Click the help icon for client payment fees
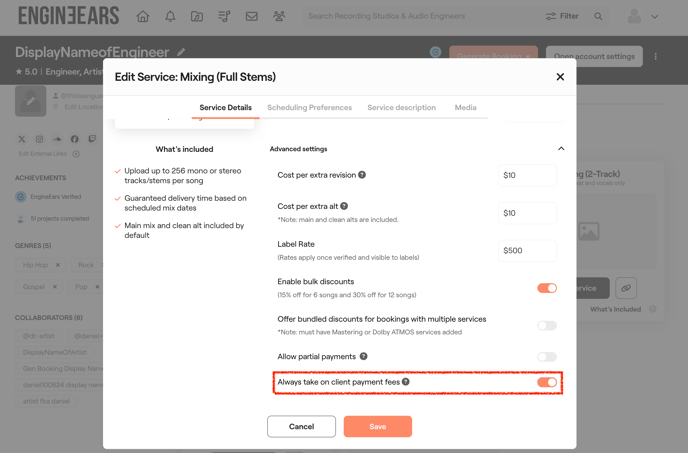 (x=405, y=382)
